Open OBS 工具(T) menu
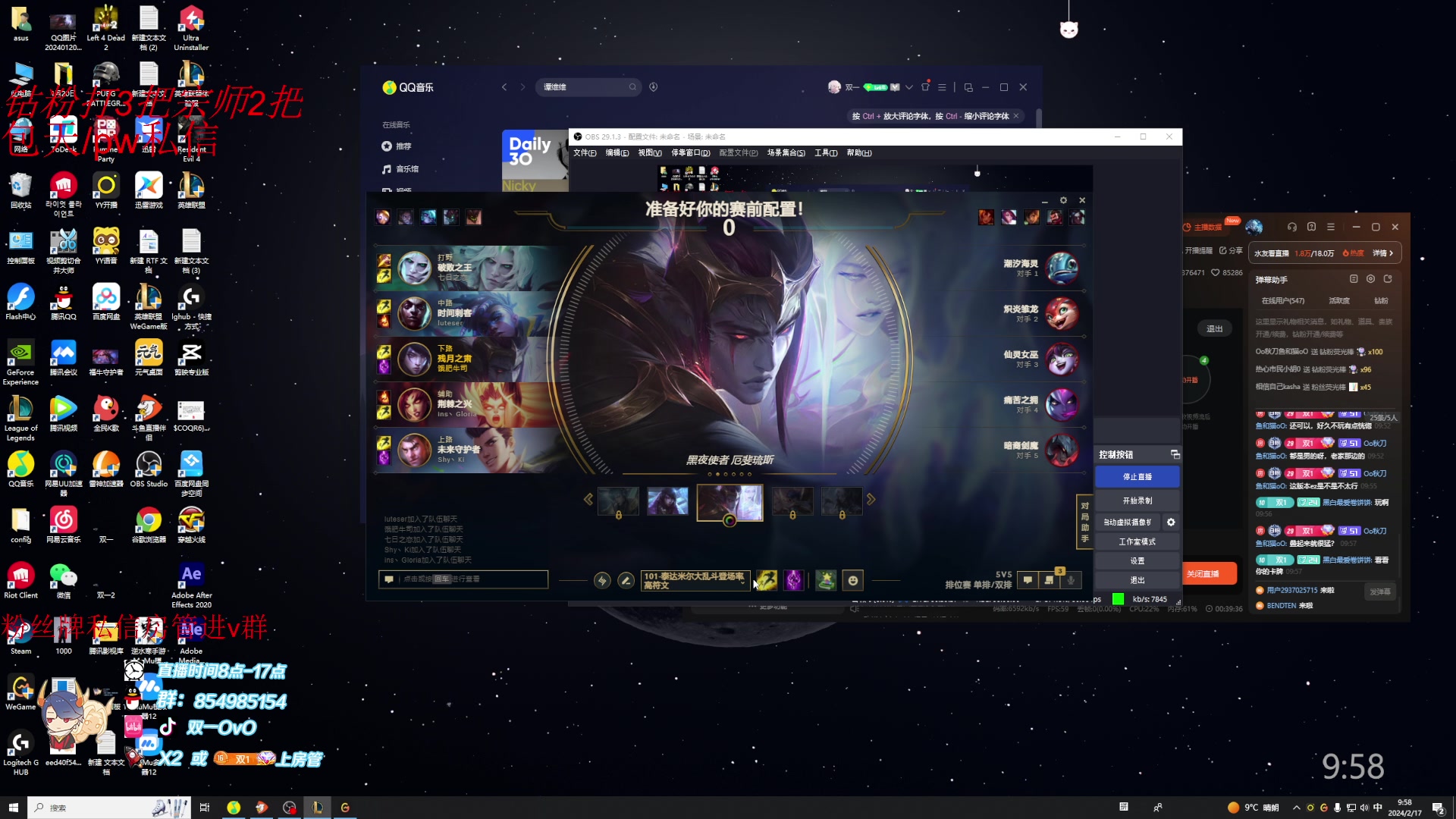This screenshot has width=1456, height=819. pos(826,153)
